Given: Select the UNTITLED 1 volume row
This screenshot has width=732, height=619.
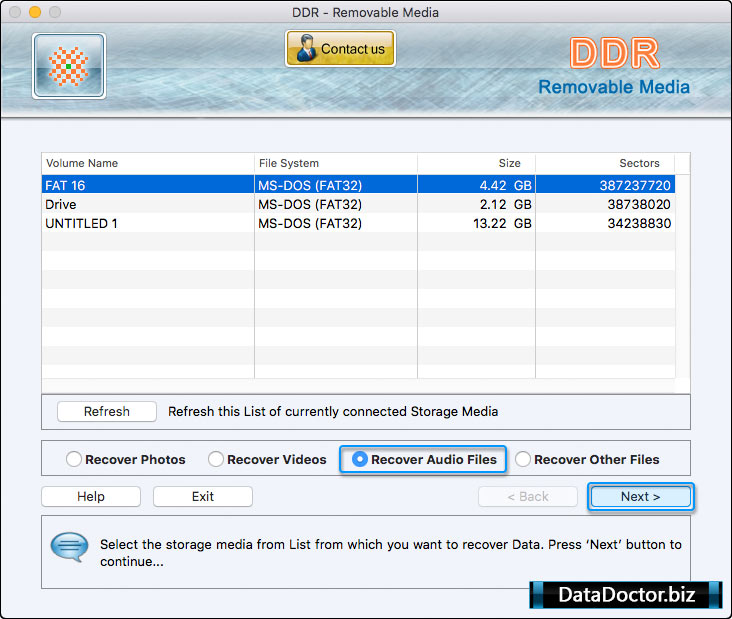Looking at the screenshot, I should [x=358, y=223].
